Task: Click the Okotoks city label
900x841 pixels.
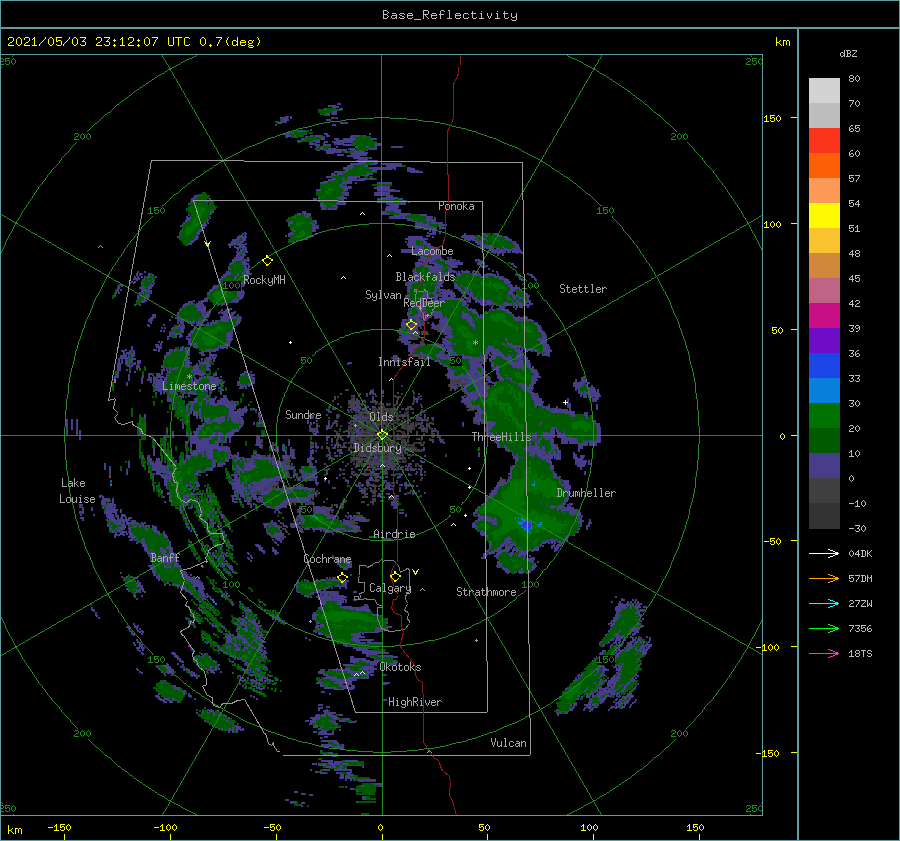Action: point(401,667)
